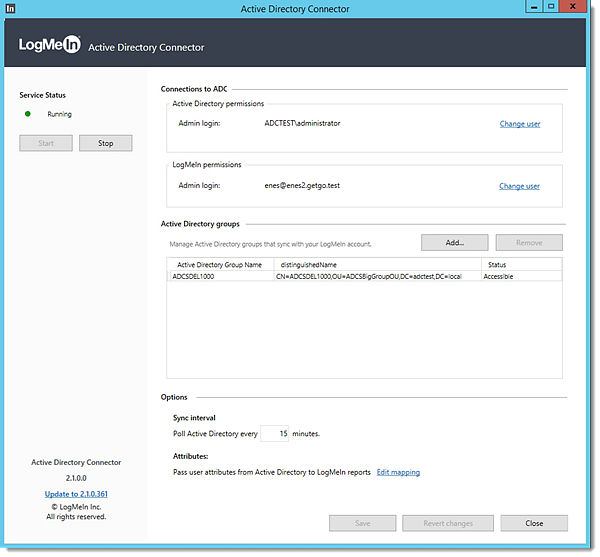Add an Active Directory group
Viewport: 600px width, 557px height.
point(455,243)
